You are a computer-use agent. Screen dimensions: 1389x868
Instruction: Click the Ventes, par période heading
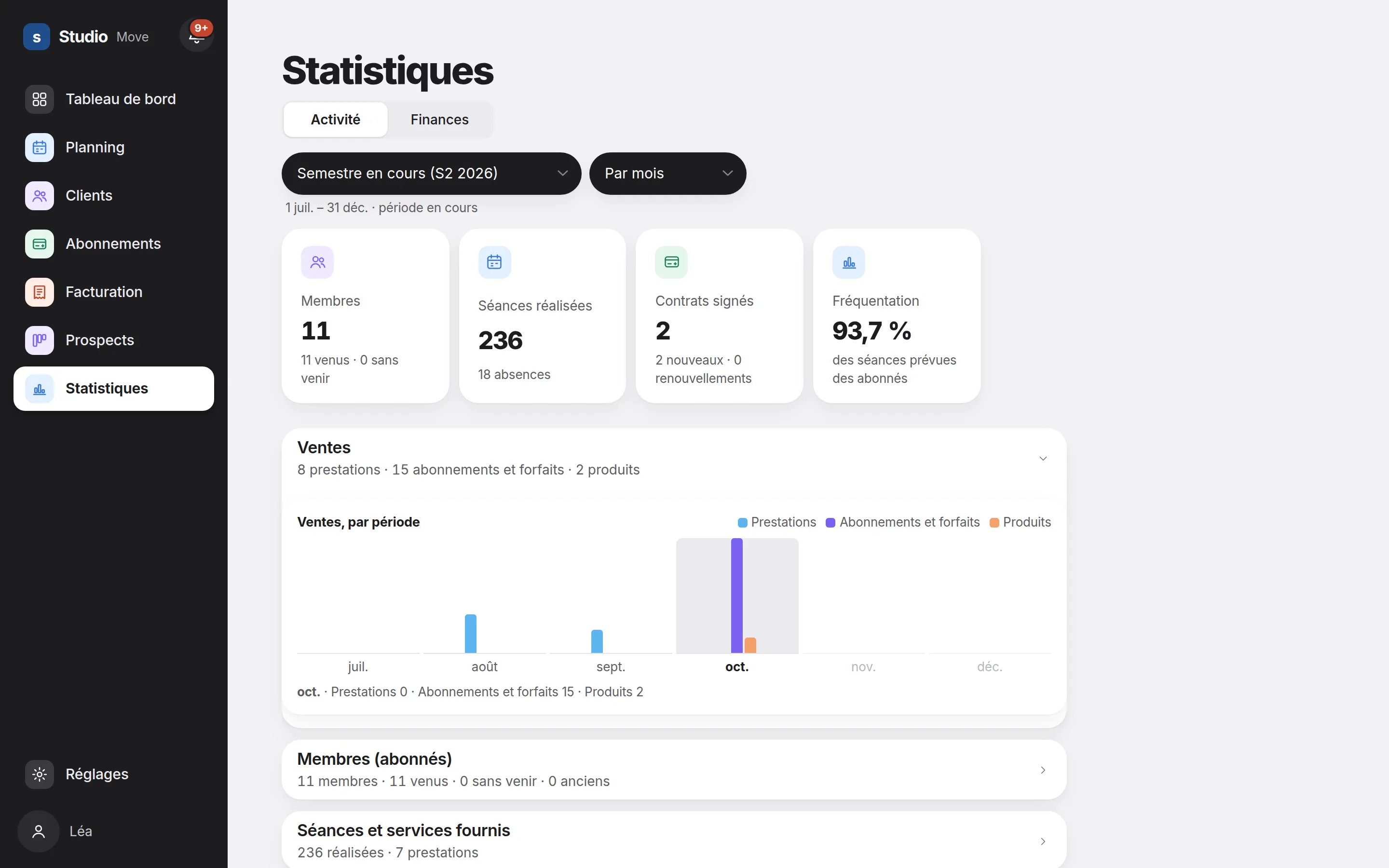(358, 522)
